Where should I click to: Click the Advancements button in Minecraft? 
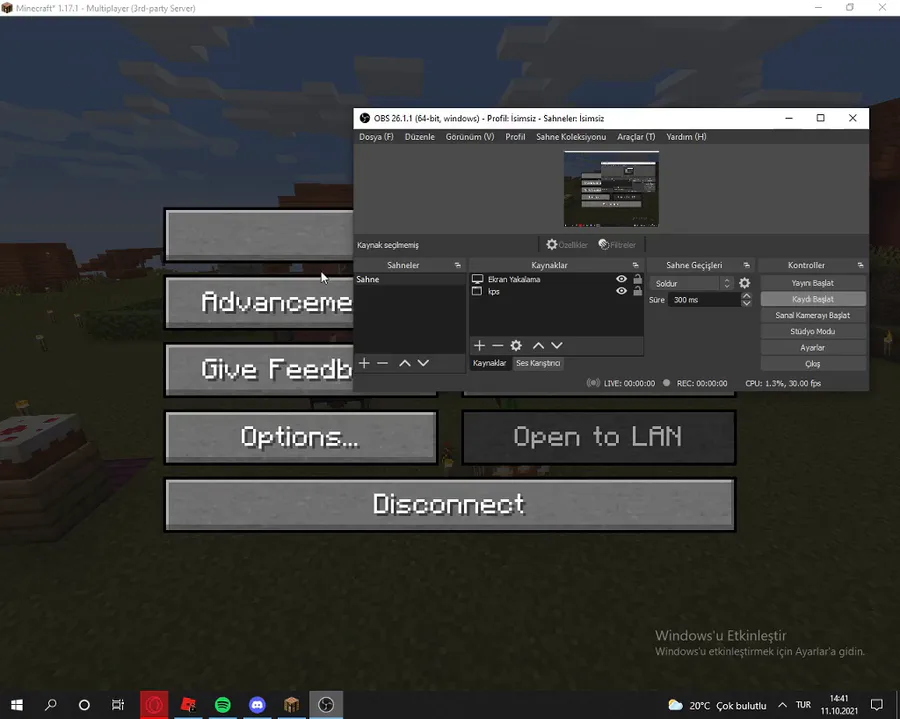(x=259, y=302)
